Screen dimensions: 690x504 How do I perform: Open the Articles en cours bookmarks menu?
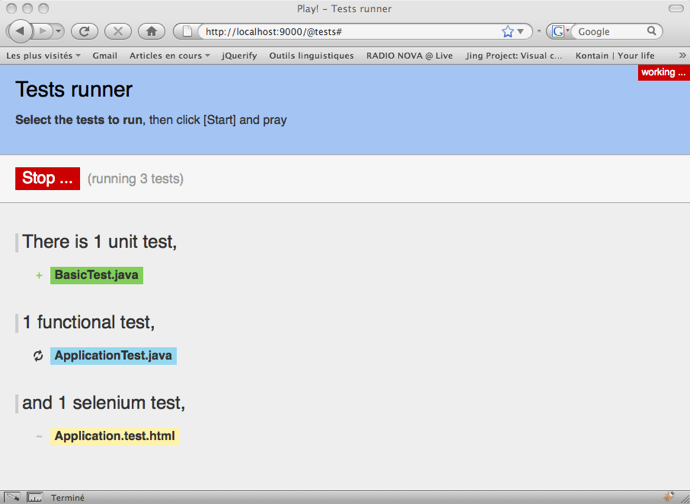tap(169, 56)
